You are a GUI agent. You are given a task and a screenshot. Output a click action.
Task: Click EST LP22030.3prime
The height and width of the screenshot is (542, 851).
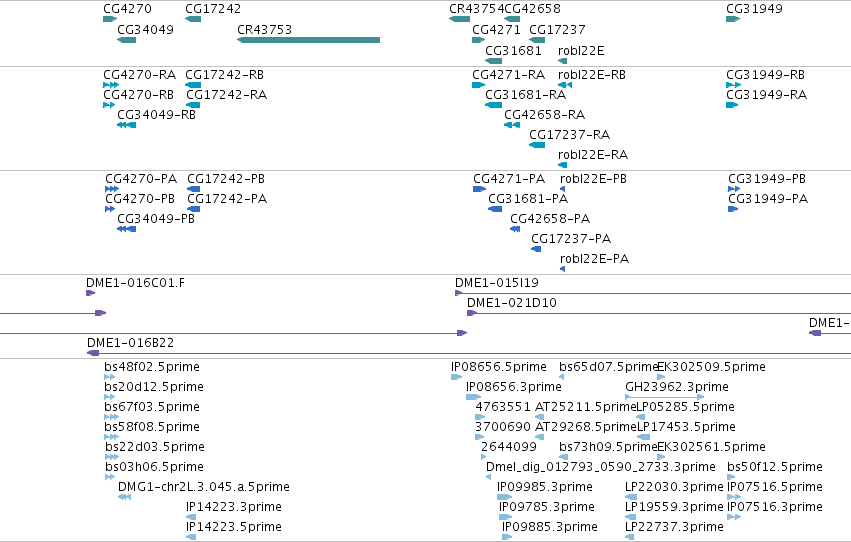[674, 487]
